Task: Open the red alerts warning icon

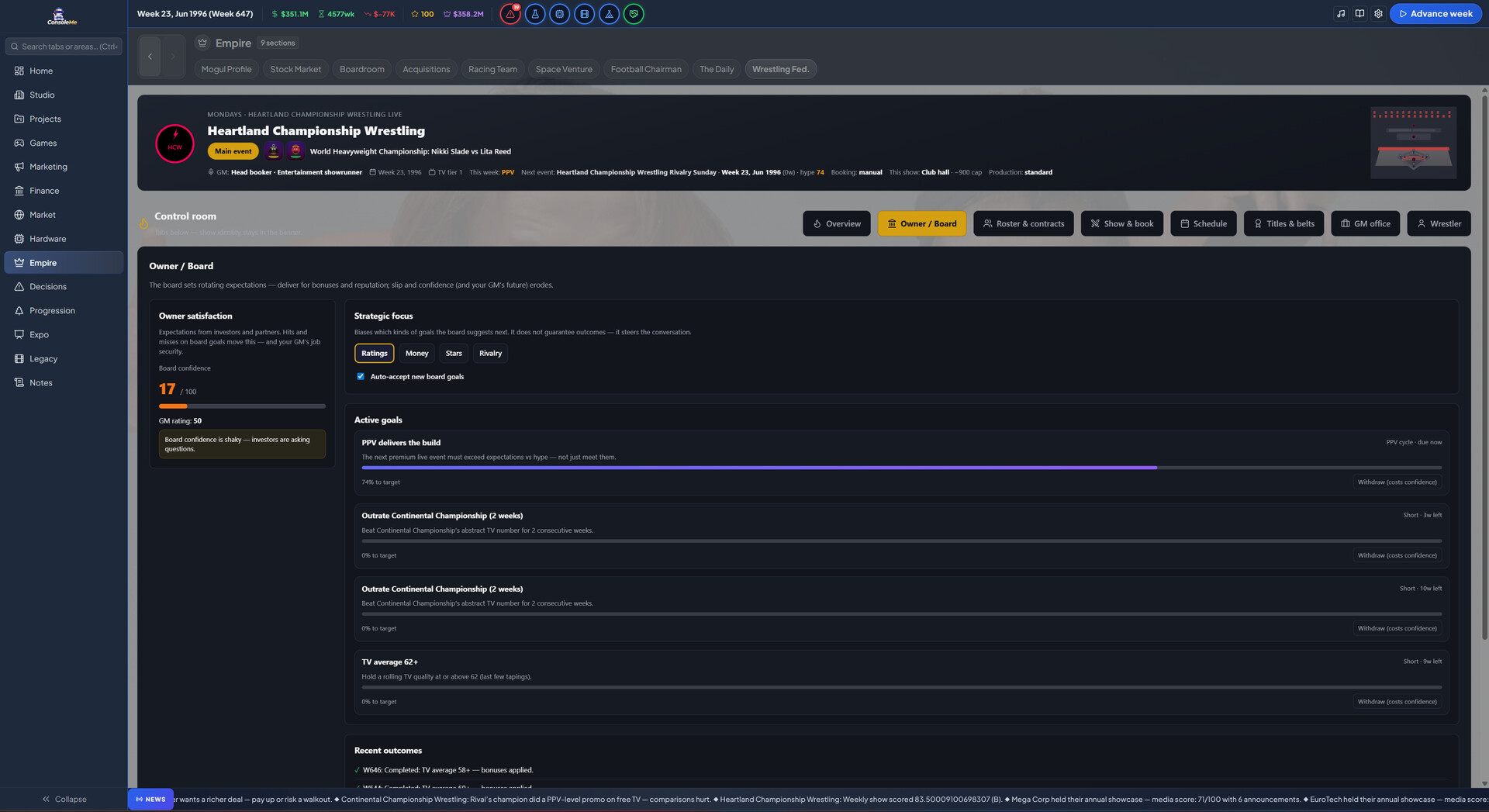Action: (510, 14)
